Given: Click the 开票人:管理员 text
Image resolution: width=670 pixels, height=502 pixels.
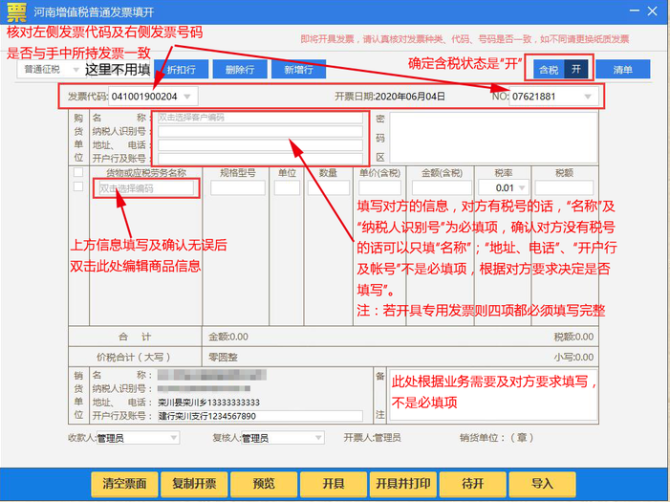Looking at the screenshot, I should point(372,437).
